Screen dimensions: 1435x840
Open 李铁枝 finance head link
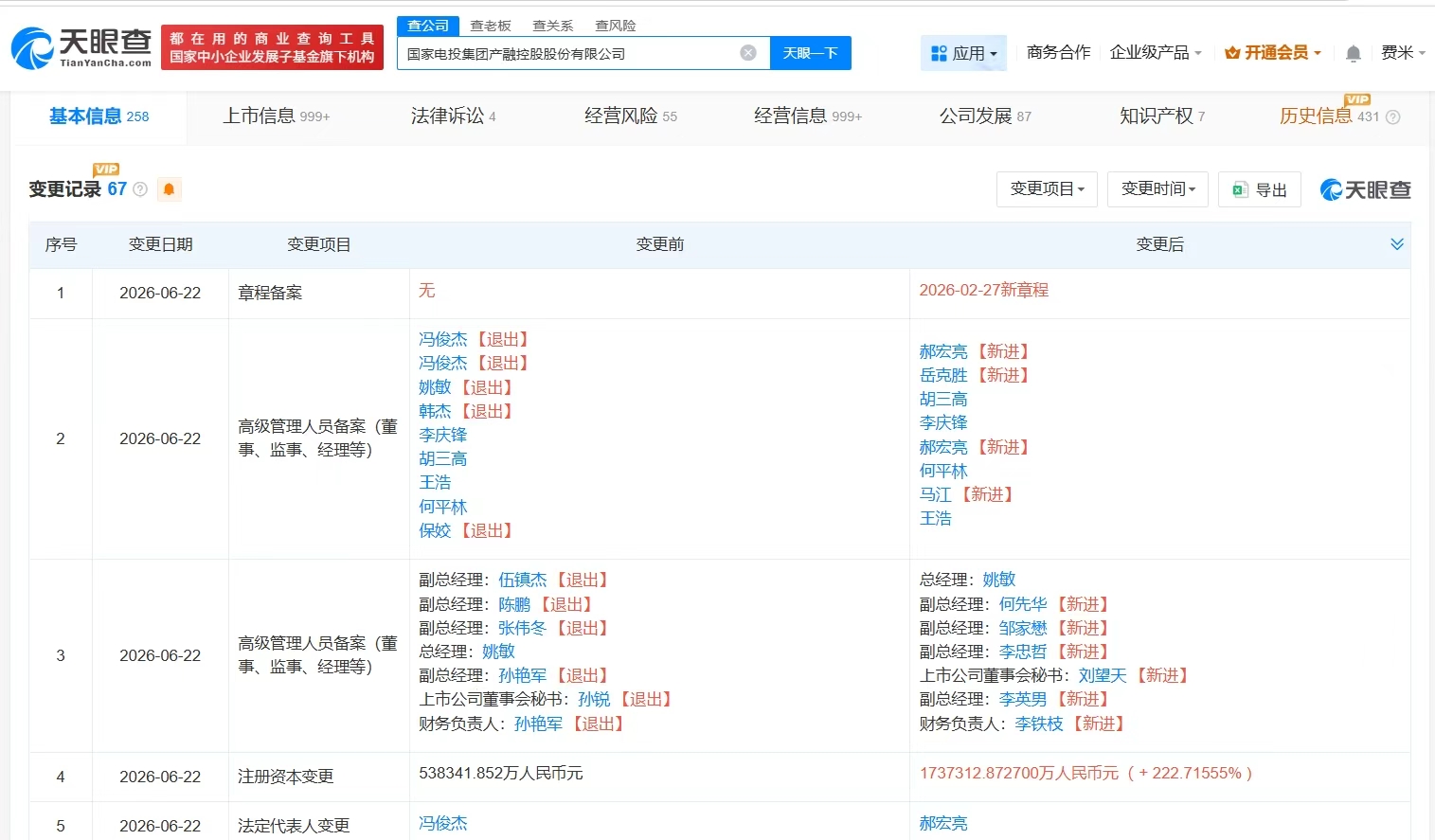click(1039, 724)
